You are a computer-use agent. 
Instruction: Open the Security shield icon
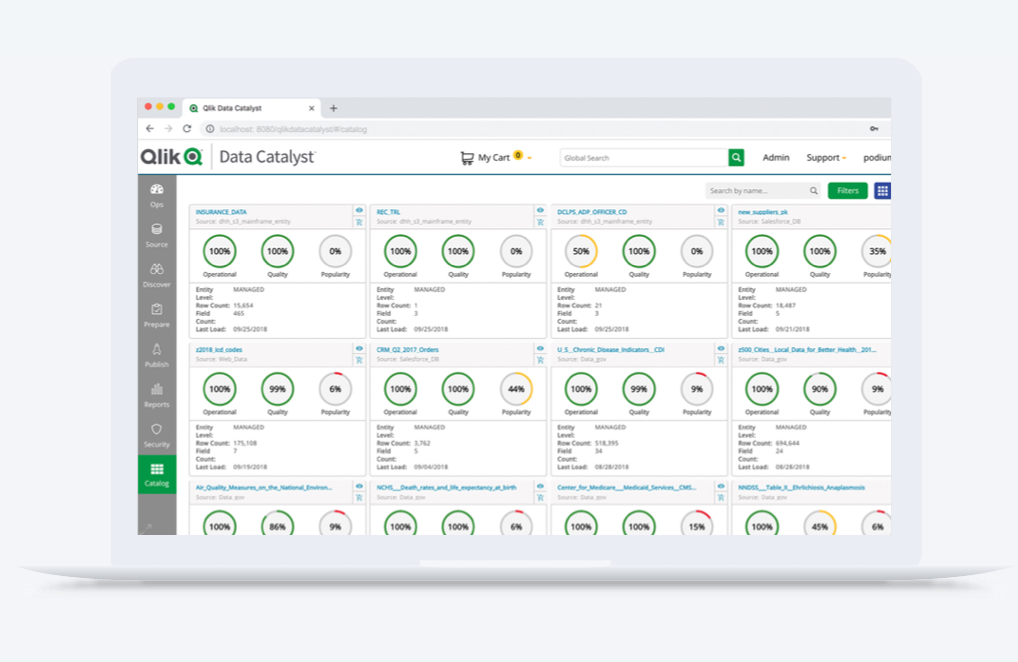pyautogui.click(x=156, y=434)
